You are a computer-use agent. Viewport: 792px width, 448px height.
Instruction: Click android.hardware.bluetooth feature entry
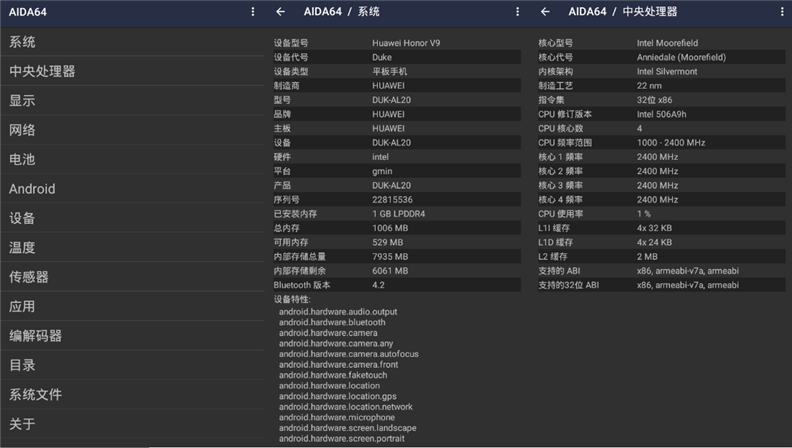pyautogui.click(x=332, y=322)
